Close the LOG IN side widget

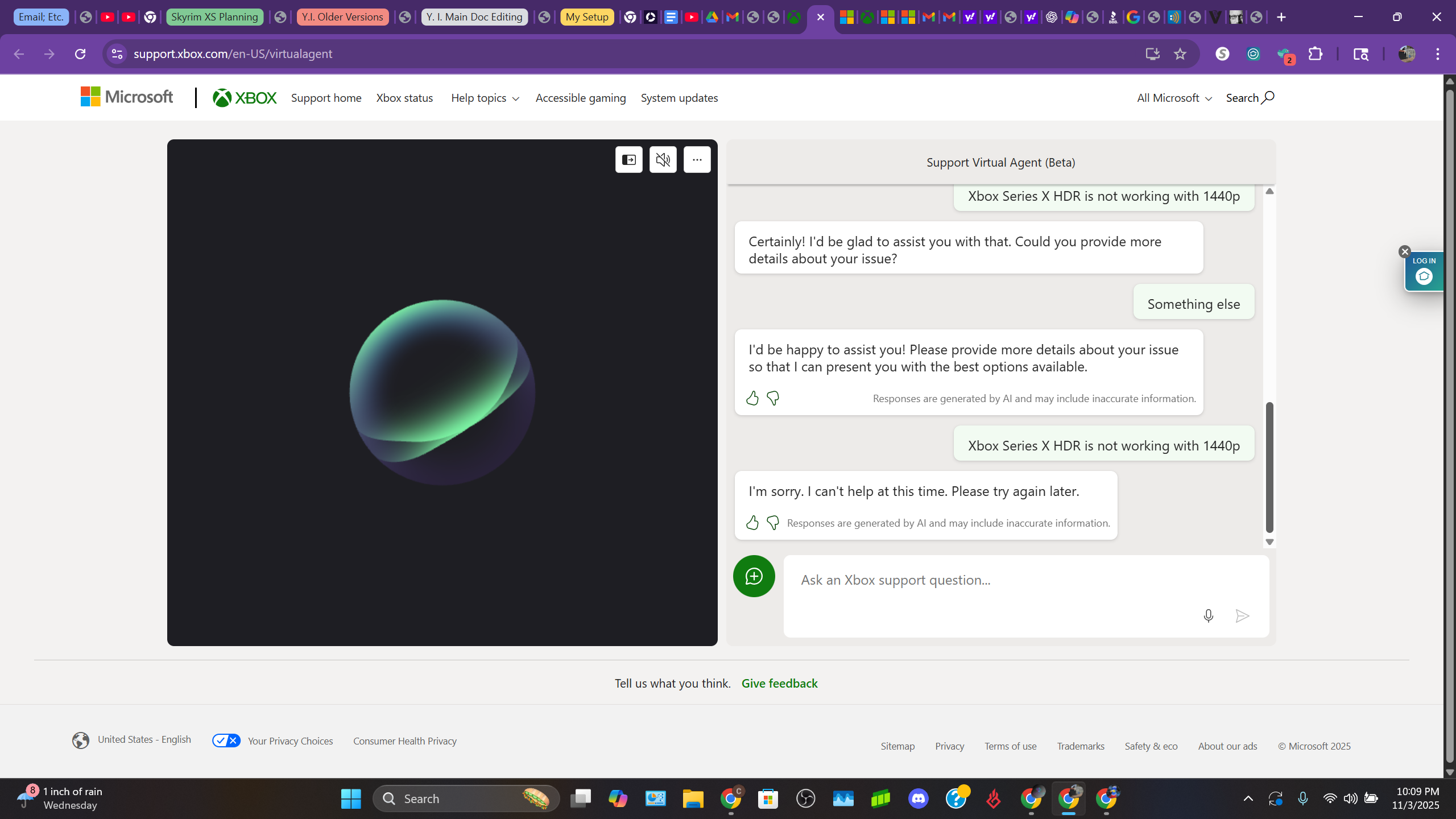[x=1405, y=251]
